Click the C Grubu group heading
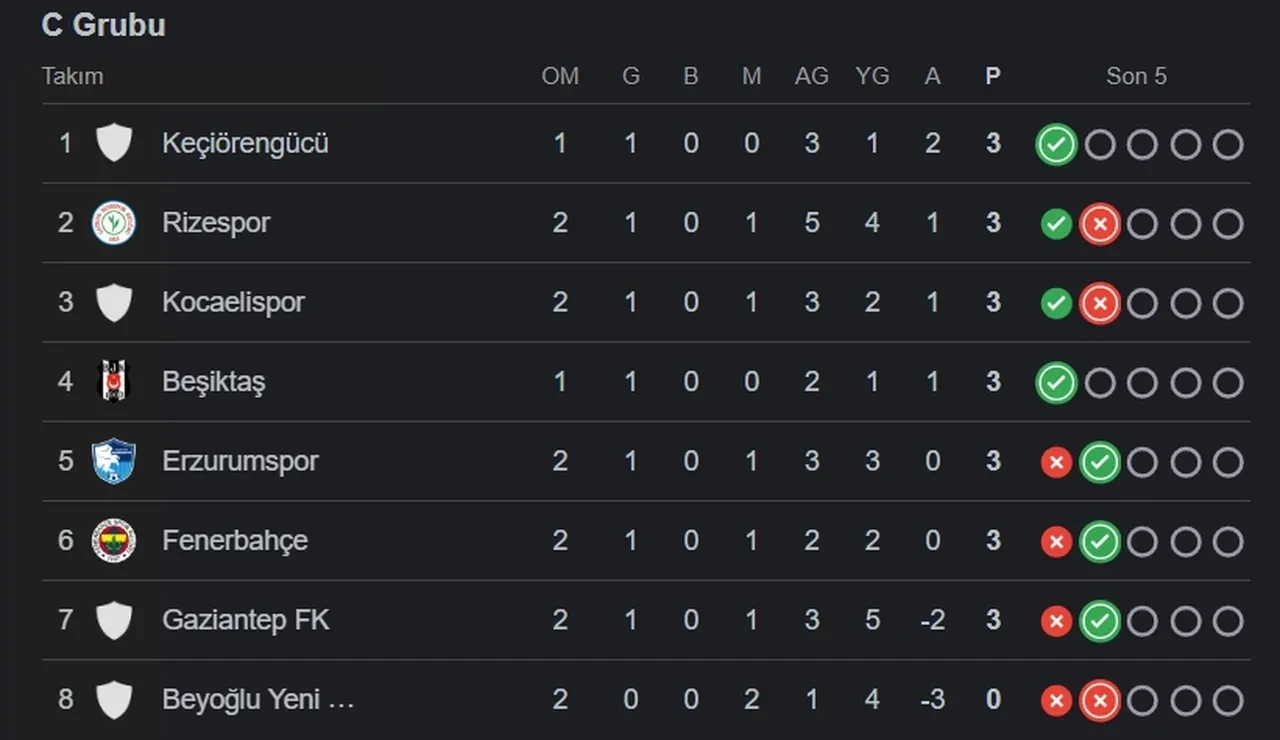 (x=103, y=25)
